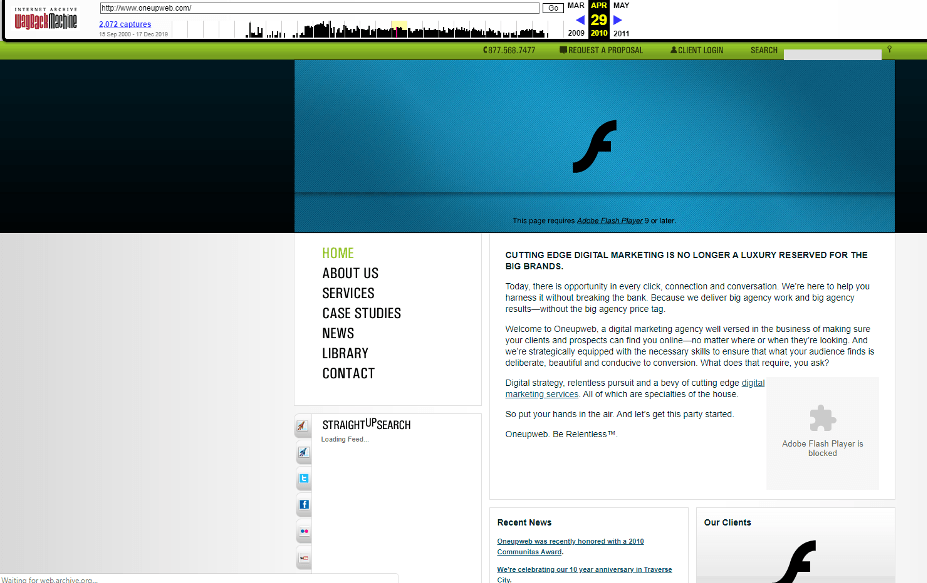
Task: Click the Recent News heading
Action: pos(524,523)
